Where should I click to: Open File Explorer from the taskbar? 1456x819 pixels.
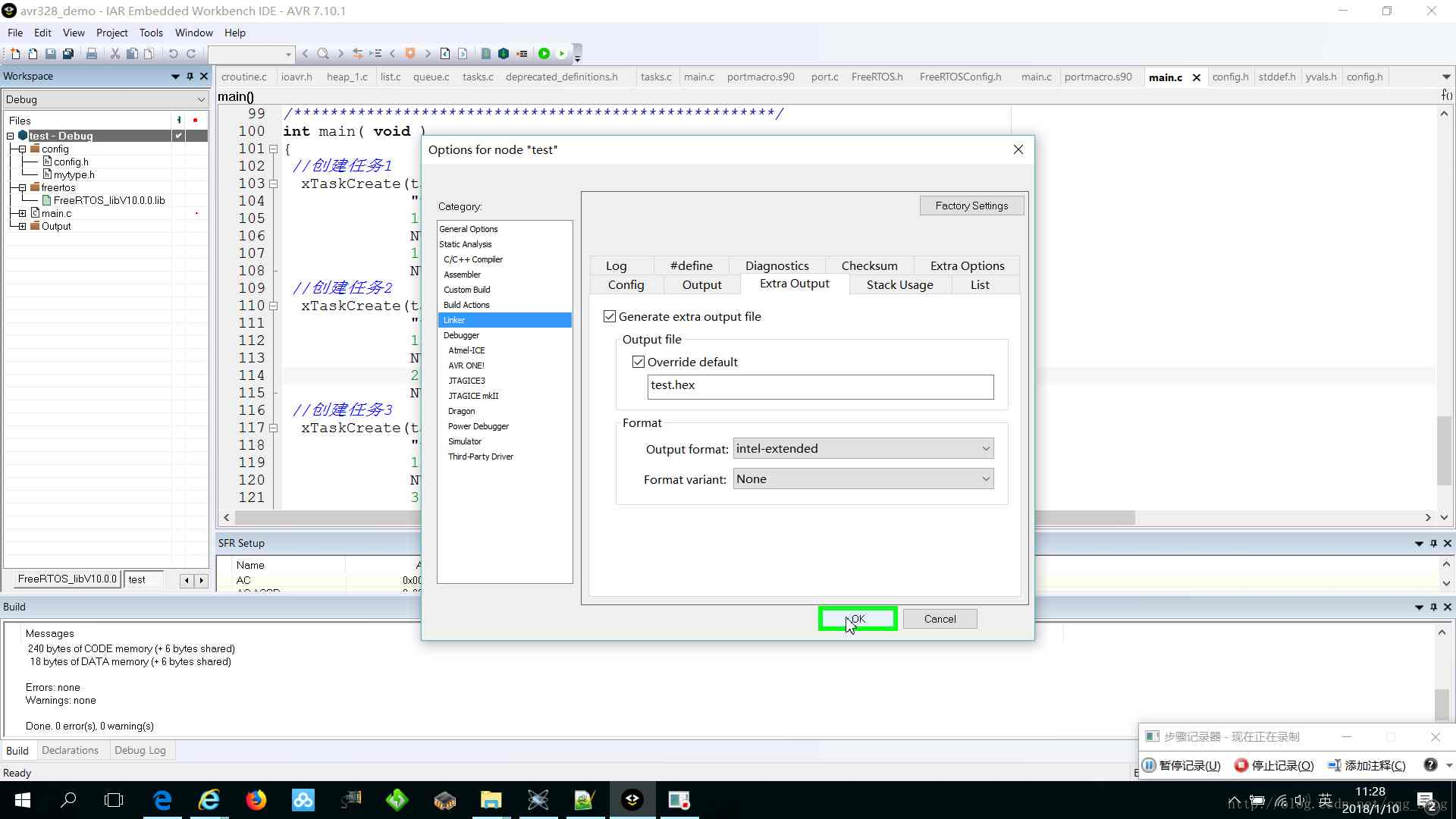point(491,800)
